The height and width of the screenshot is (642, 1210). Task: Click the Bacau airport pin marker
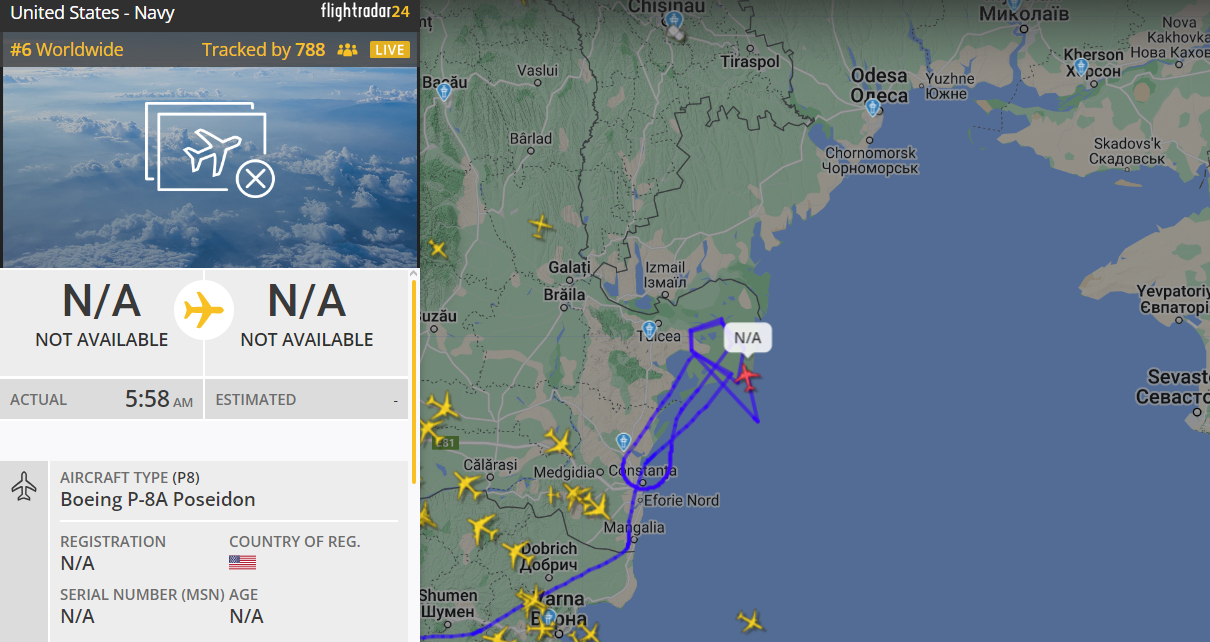click(445, 91)
